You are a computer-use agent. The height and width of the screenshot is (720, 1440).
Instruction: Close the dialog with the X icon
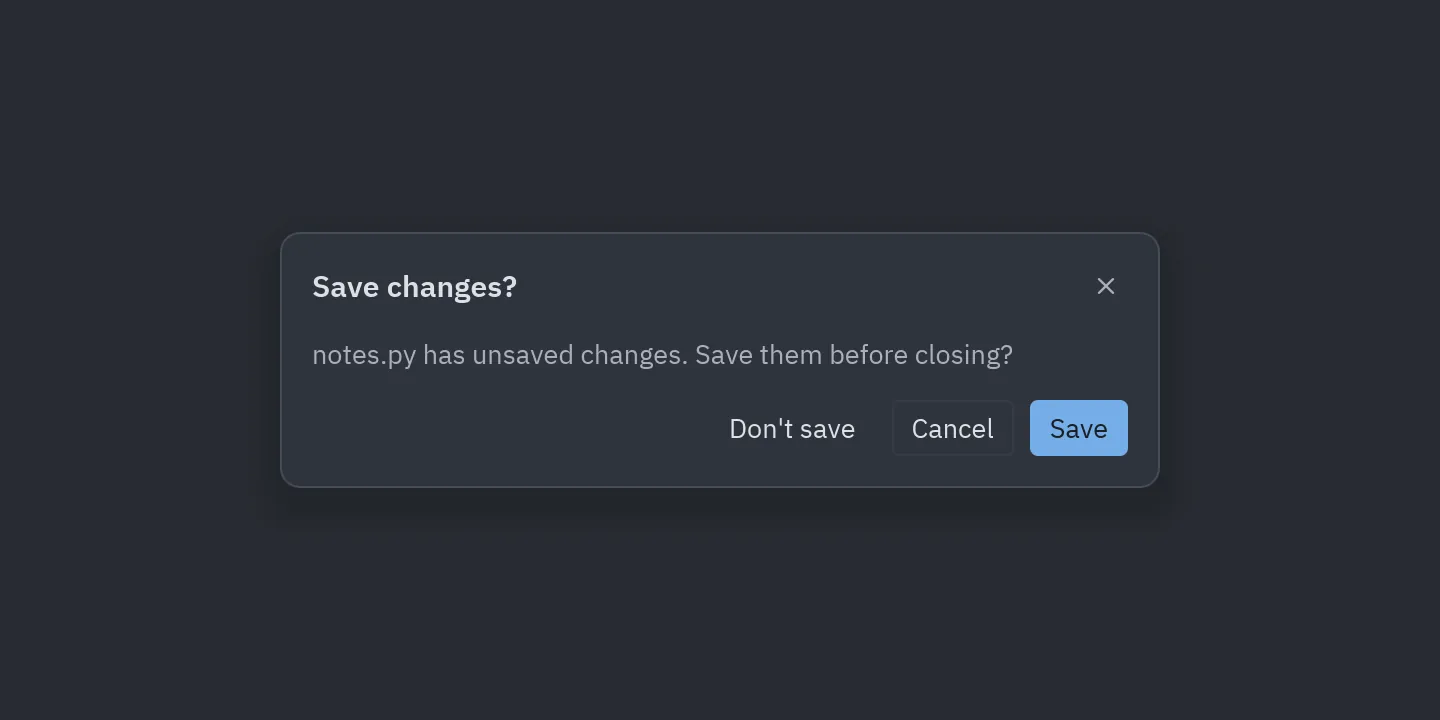tap(1105, 286)
